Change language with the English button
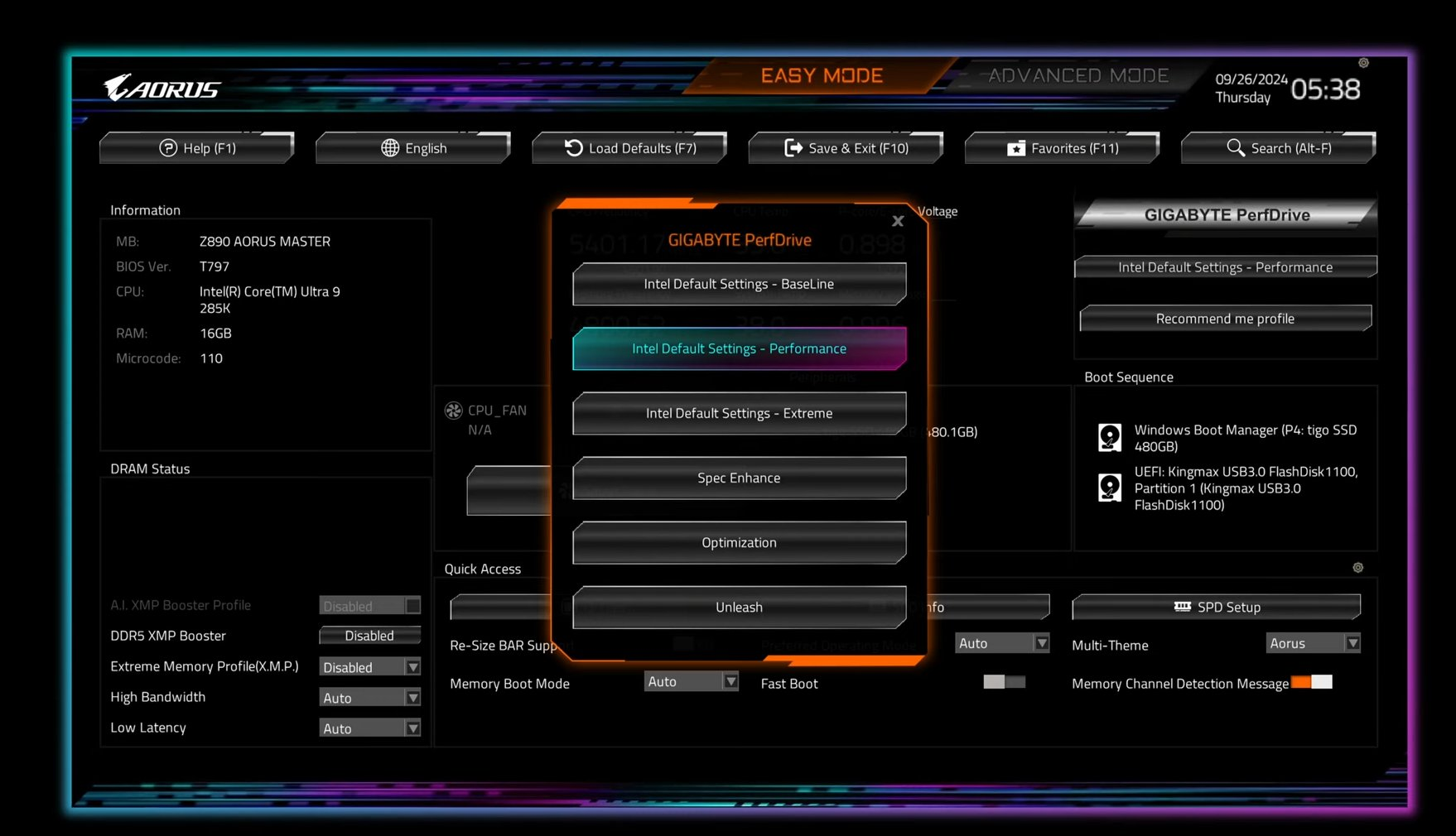This screenshot has height=836, width=1456. click(413, 148)
